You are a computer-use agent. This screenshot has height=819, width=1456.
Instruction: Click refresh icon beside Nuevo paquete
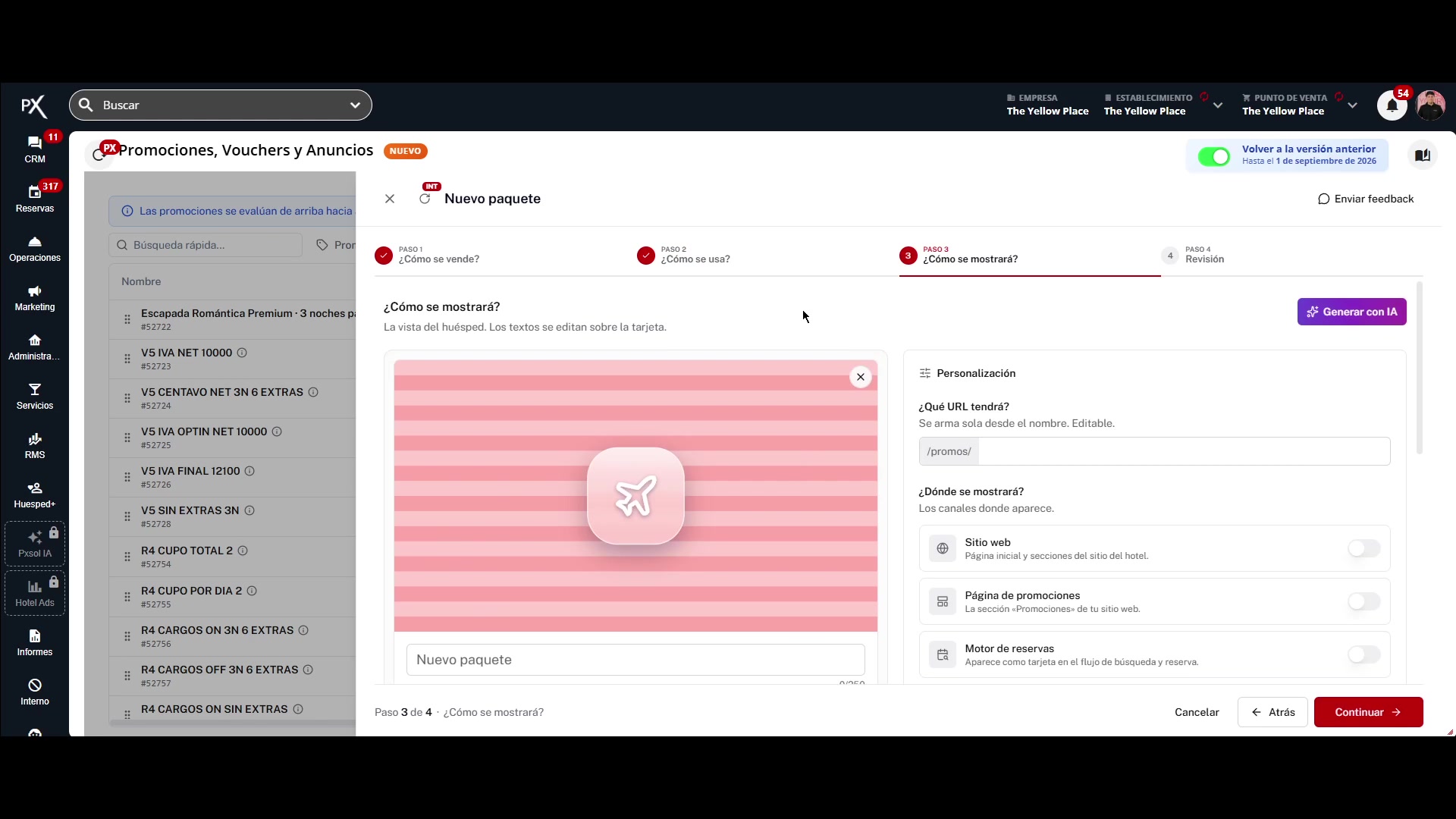pyautogui.click(x=425, y=199)
